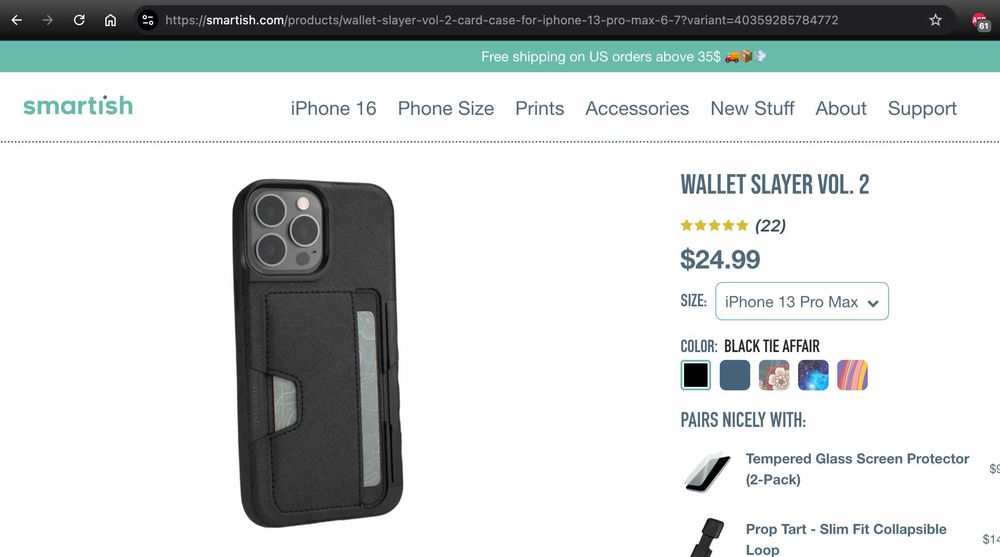Screen dimensions: 1000x557
Task: Choose the rainbow stripe print swatch
Action: [853, 375]
